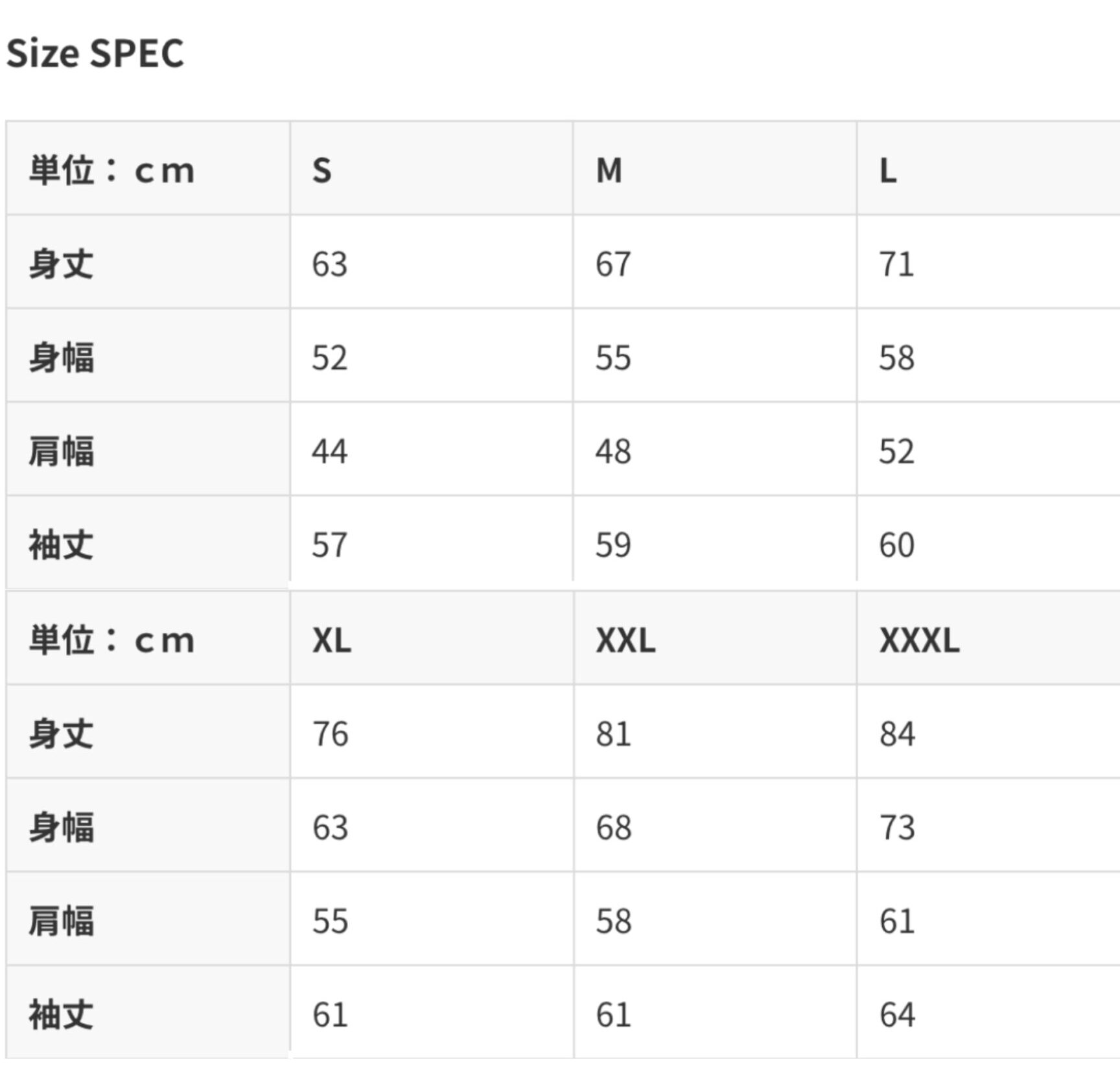Select the S size column header
The width and height of the screenshot is (1120, 1065).
pyautogui.click(x=322, y=171)
